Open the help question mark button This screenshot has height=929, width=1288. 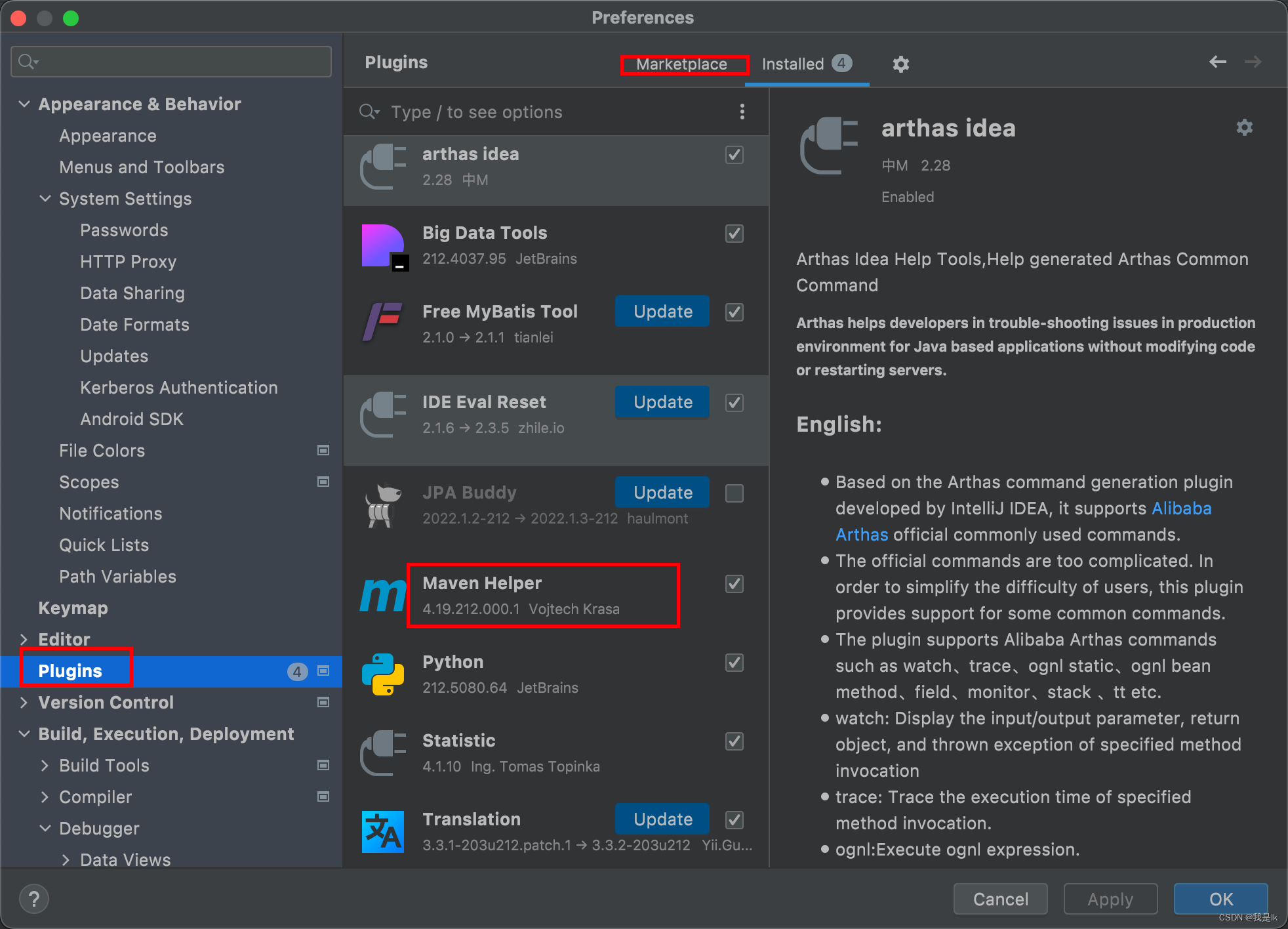coord(34,898)
